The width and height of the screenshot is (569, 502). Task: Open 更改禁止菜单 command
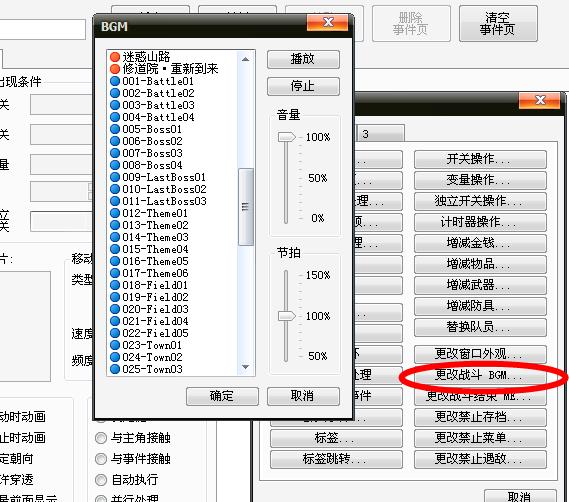pyautogui.click(x=480, y=438)
